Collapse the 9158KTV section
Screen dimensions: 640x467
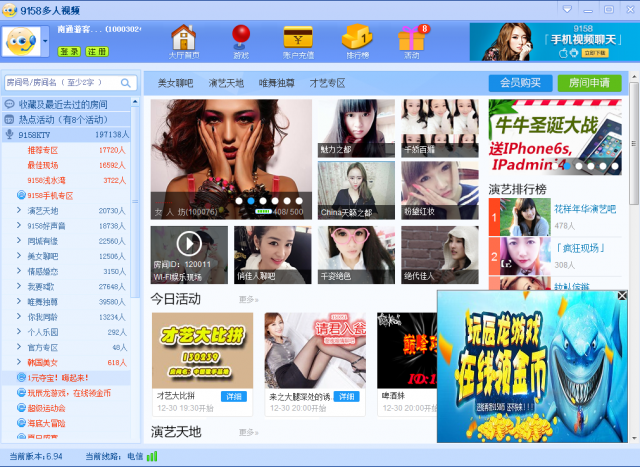[x=9, y=134]
